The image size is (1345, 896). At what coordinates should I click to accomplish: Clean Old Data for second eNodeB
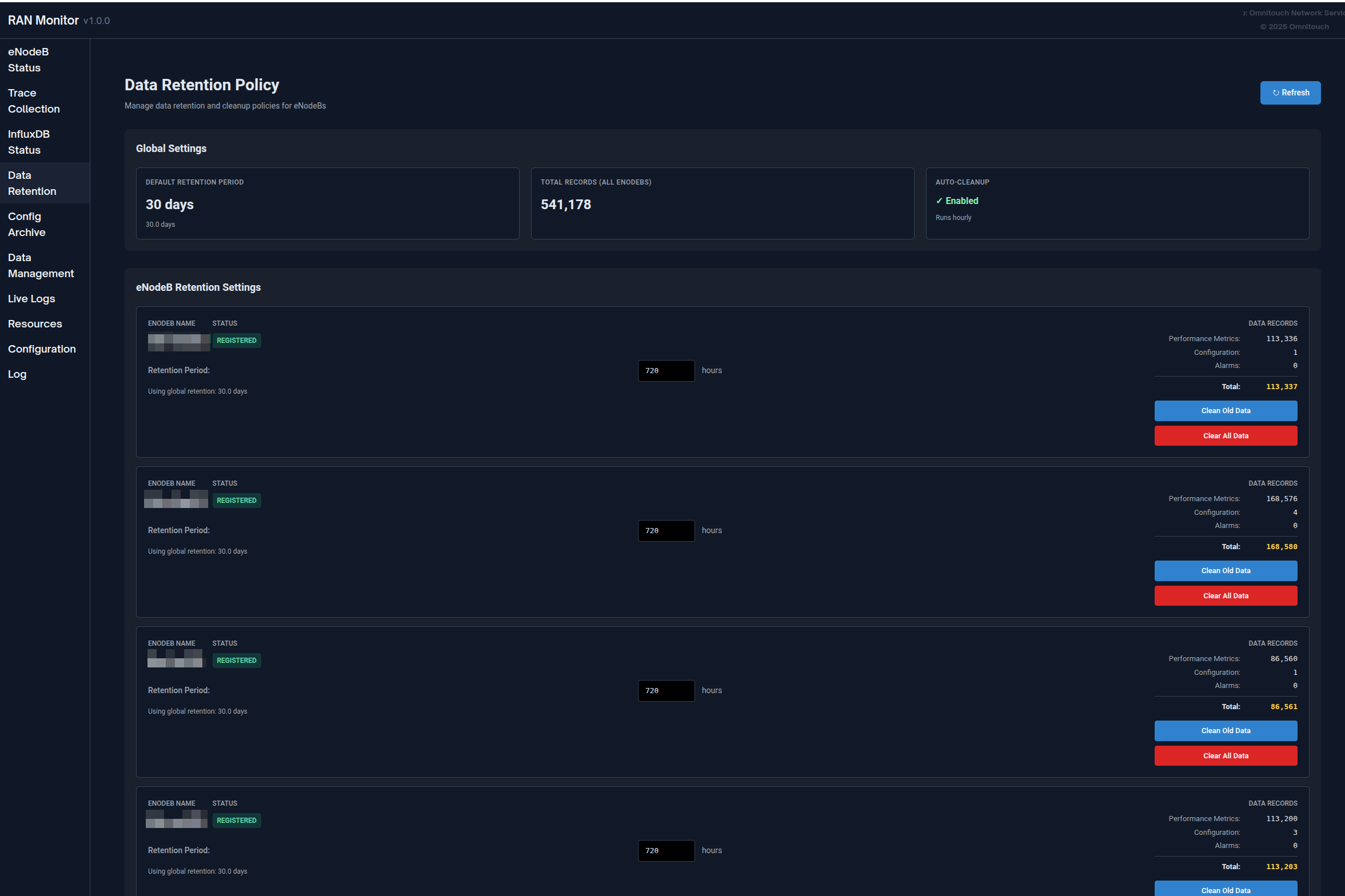click(1225, 570)
